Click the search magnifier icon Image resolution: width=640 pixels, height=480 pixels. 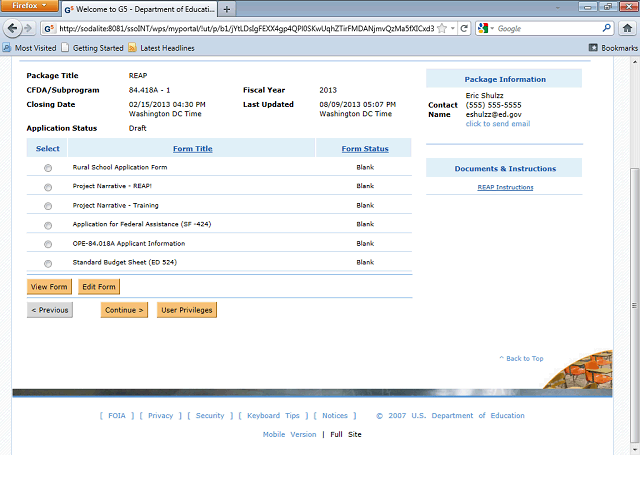click(607, 28)
